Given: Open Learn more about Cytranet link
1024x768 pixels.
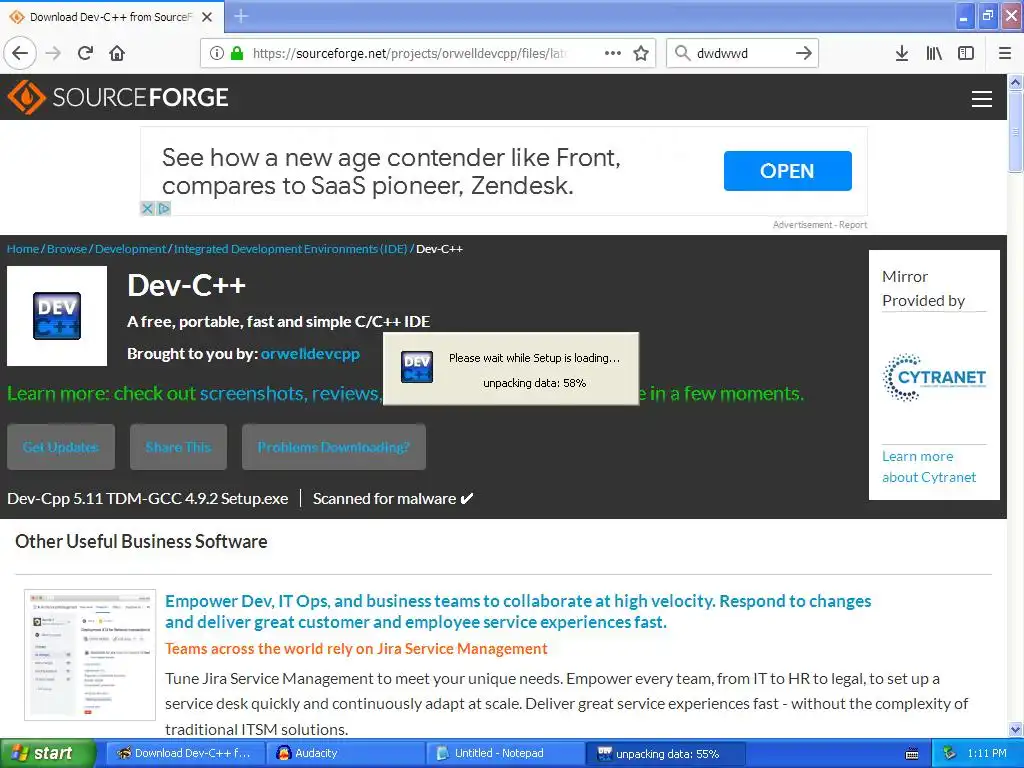Looking at the screenshot, I should tap(929, 466).
